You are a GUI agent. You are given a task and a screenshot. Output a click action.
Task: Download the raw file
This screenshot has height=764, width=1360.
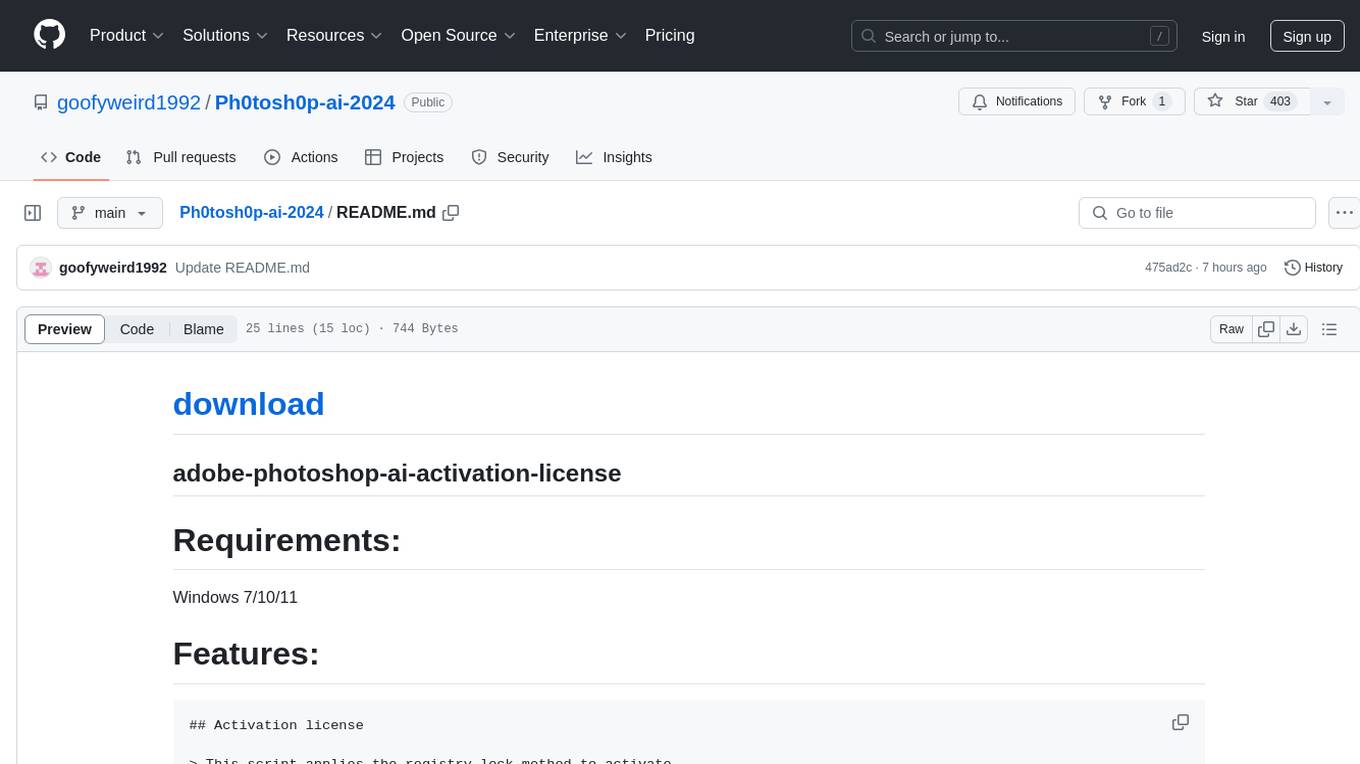click(x=1294, y=329)
